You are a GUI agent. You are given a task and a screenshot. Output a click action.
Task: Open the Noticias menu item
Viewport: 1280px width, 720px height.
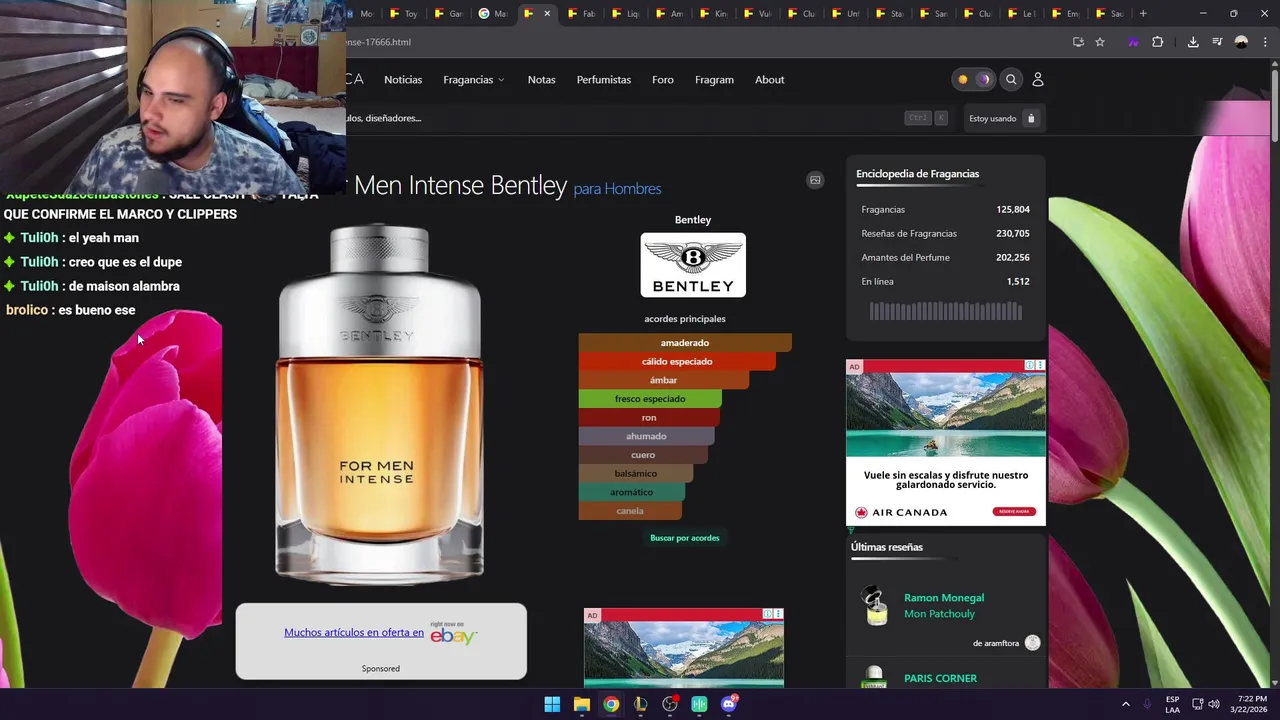pos(403,80)
